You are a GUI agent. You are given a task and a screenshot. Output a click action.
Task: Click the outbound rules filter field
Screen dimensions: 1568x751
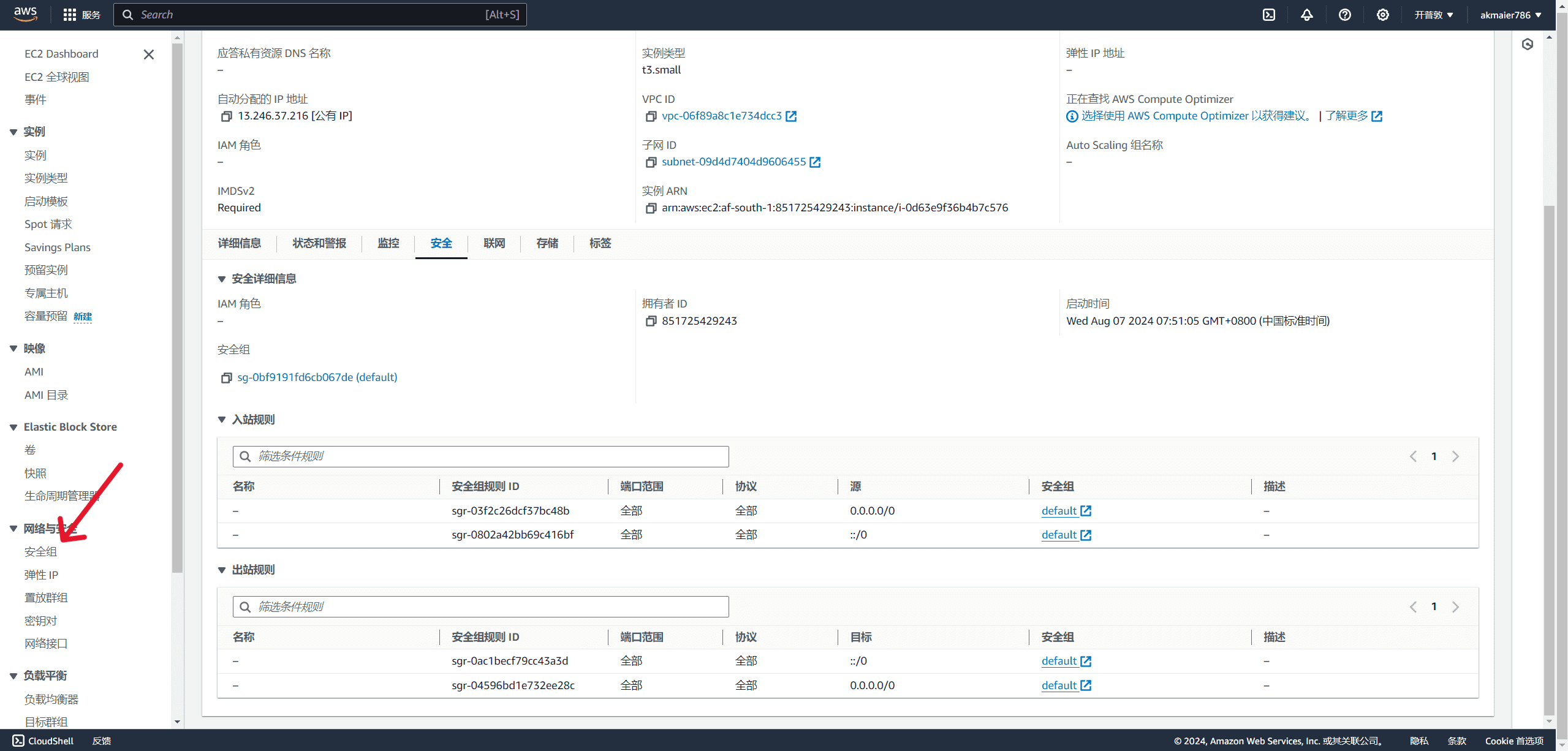click(x=480, y=606)
